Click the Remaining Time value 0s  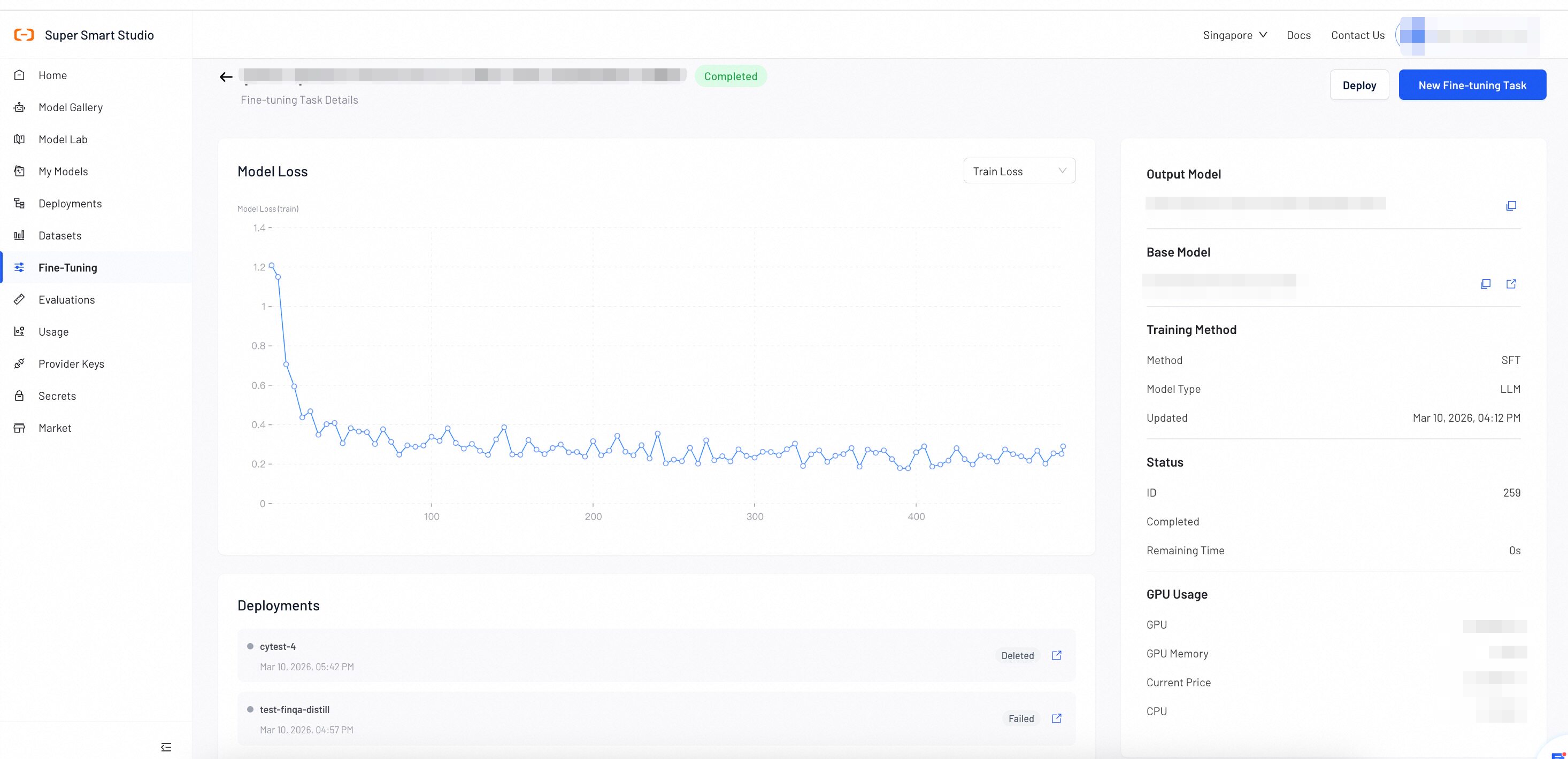click(1515, 550)
